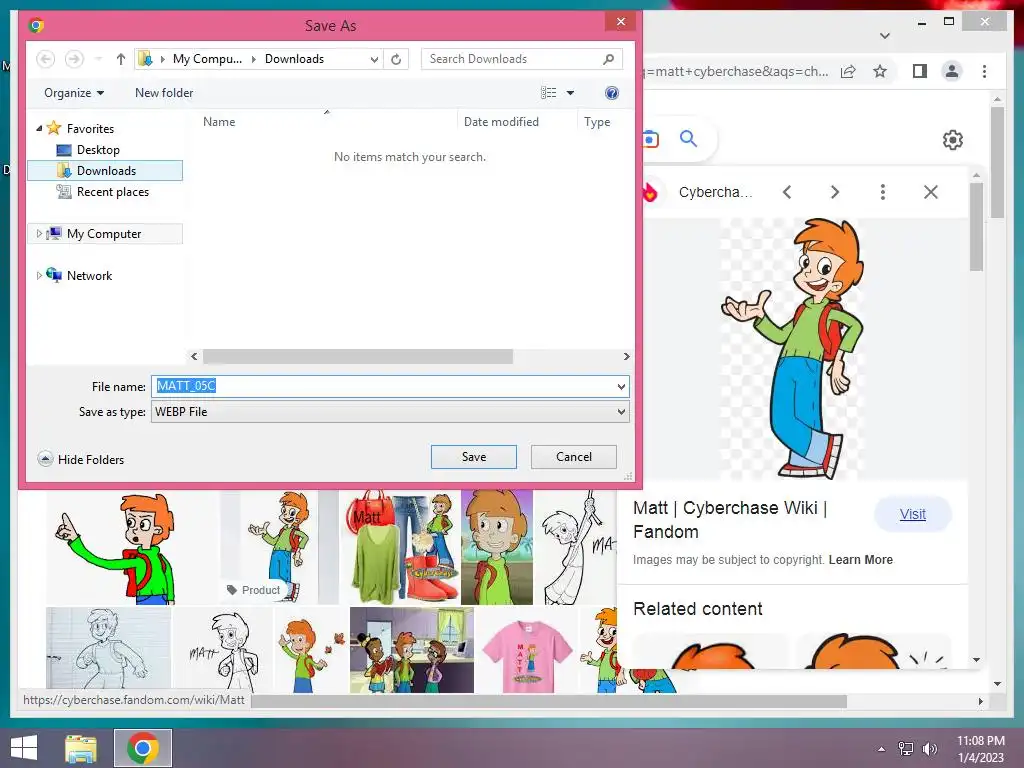Open File Explorer from the taskbar
Screen dimensions: 1024x768
pyautogui.click(x=81, y=748)
